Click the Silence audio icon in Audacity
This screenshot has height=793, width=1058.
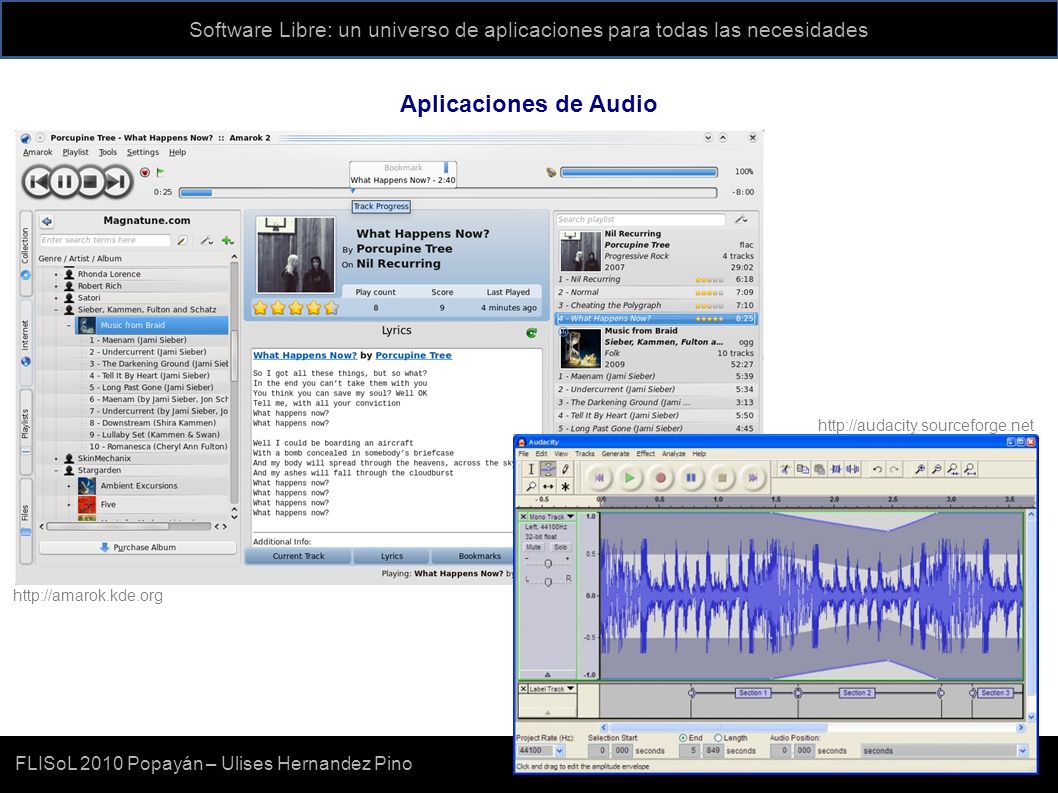tap(853, 469)
